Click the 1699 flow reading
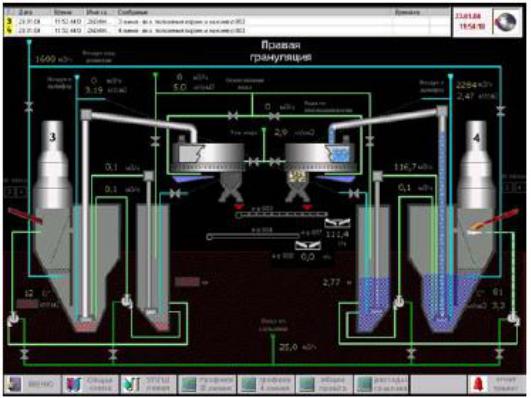The height and width of the screenshot is (398, 531). pos(45,59)
